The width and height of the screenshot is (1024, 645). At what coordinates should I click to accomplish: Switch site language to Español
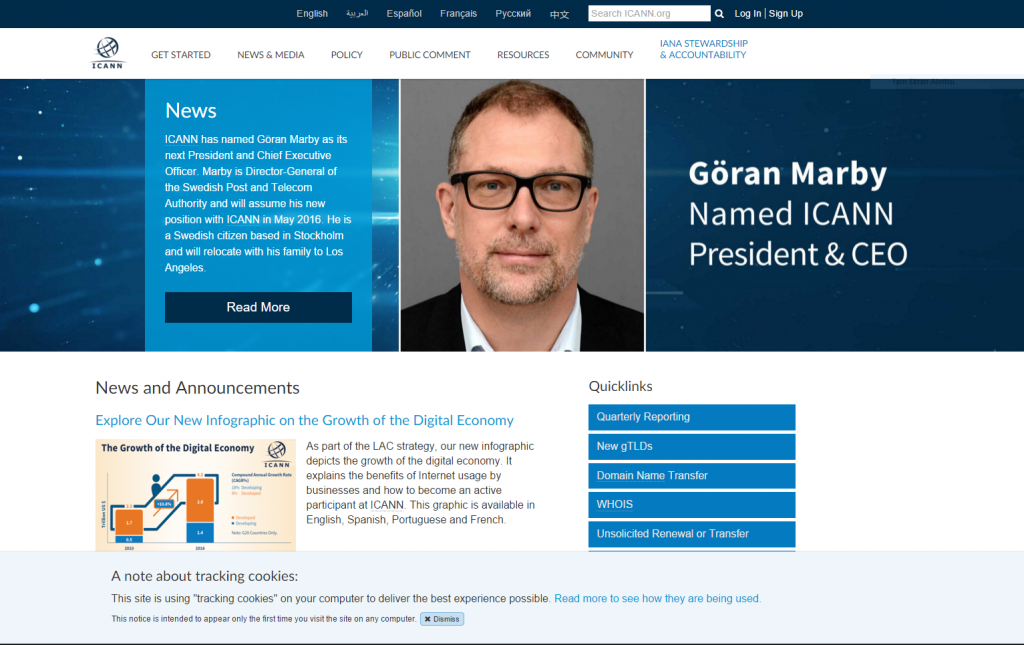(404, 14)
